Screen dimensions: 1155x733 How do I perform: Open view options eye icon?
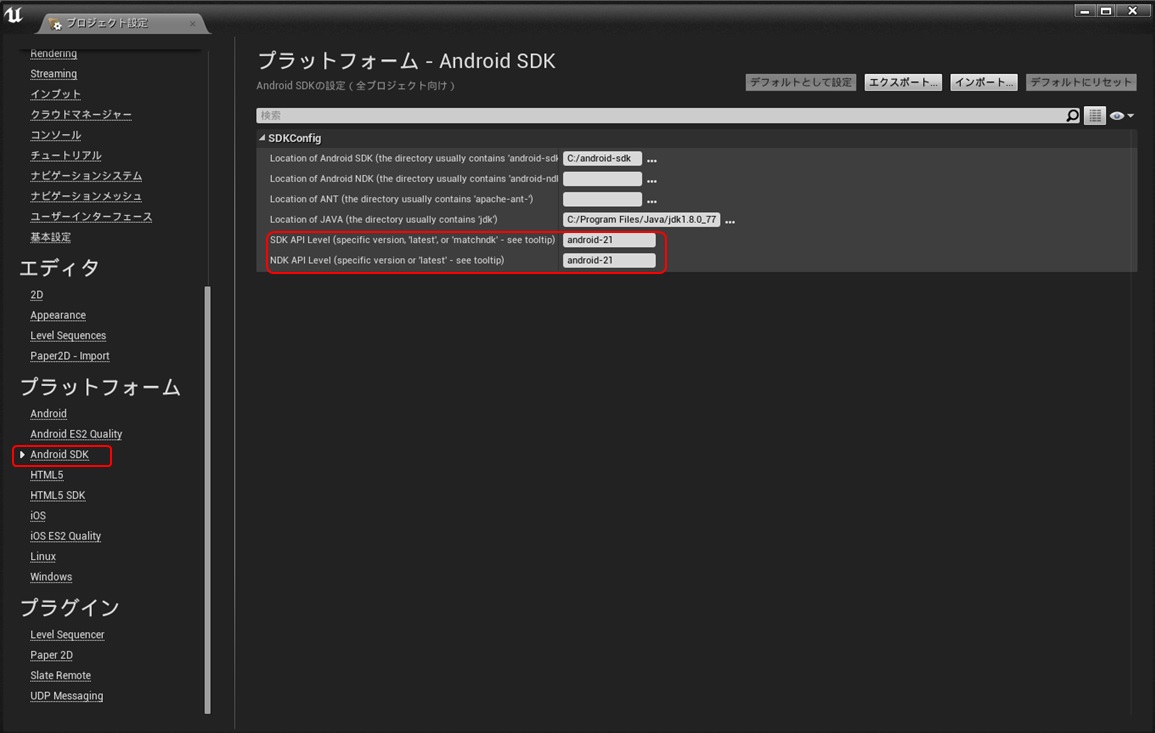1117,116
